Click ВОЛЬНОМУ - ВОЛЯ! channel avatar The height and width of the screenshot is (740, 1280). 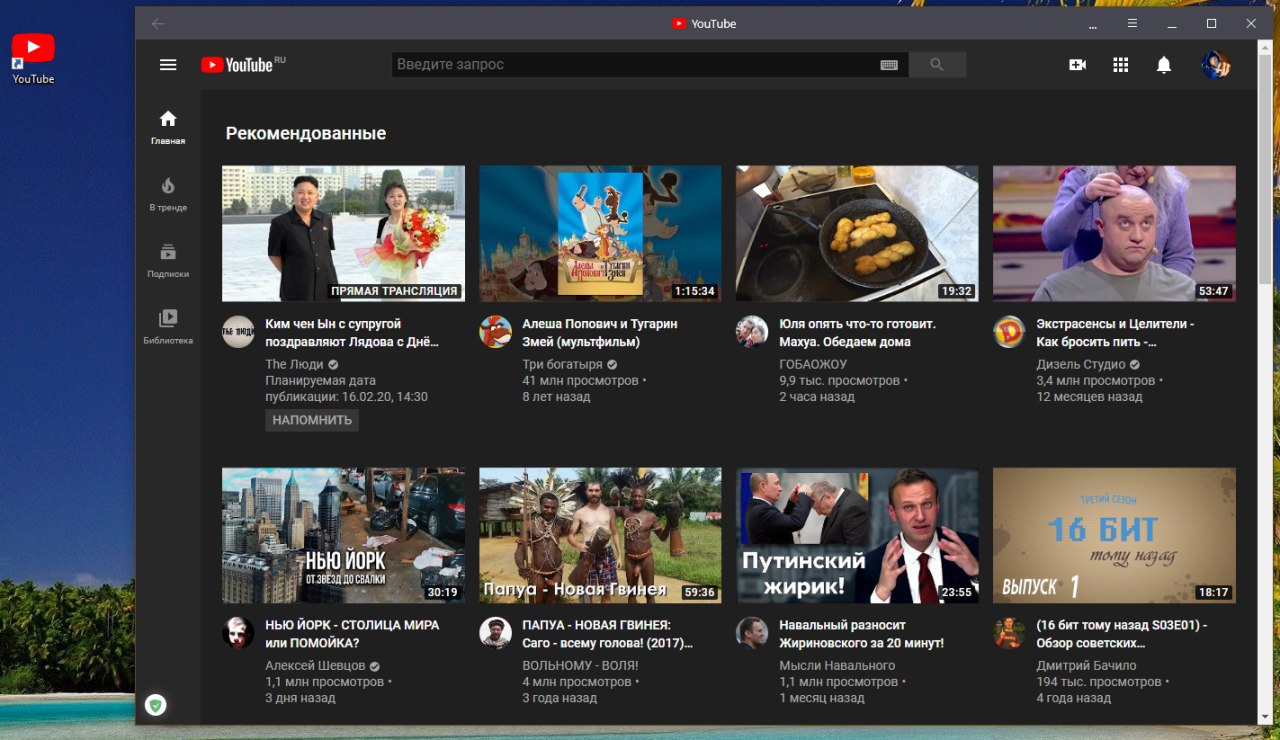coord(495,633)
